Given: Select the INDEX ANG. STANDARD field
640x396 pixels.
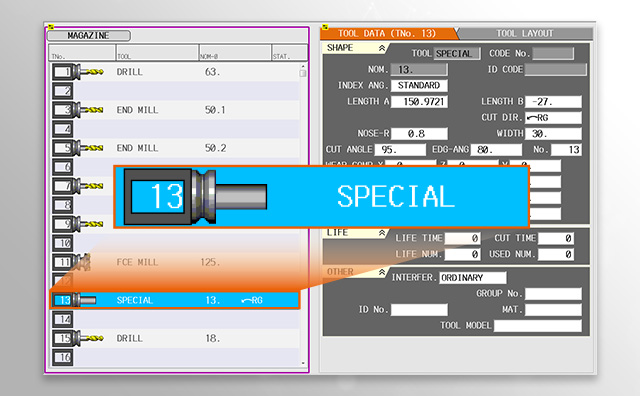Looking at the screenshot, I should 419,85.
